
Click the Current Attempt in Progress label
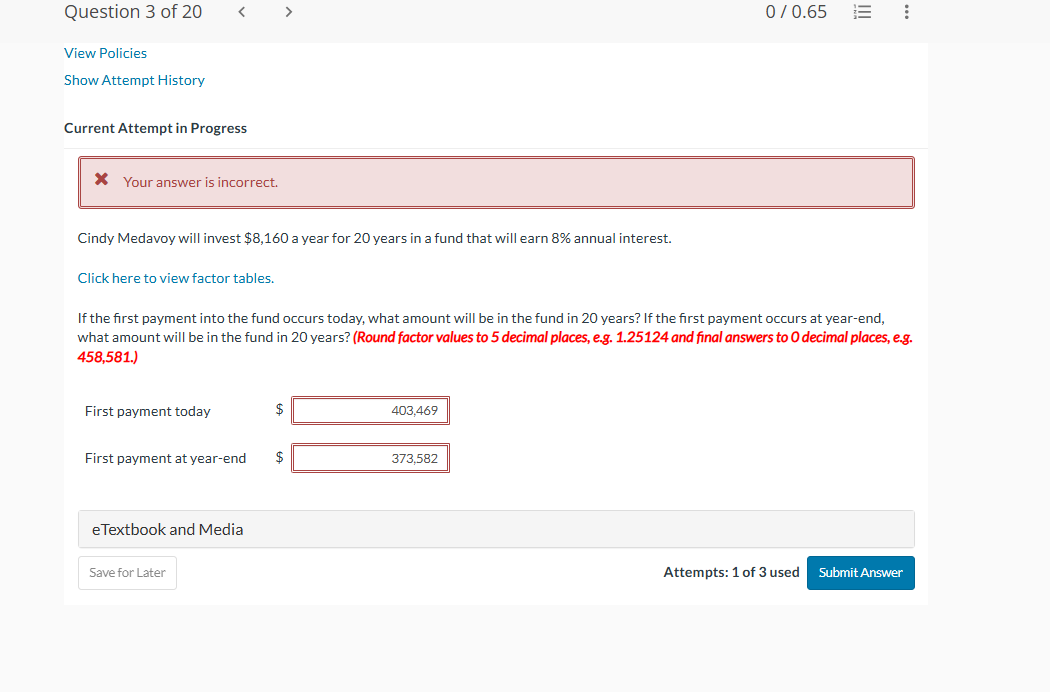(155, 128)
